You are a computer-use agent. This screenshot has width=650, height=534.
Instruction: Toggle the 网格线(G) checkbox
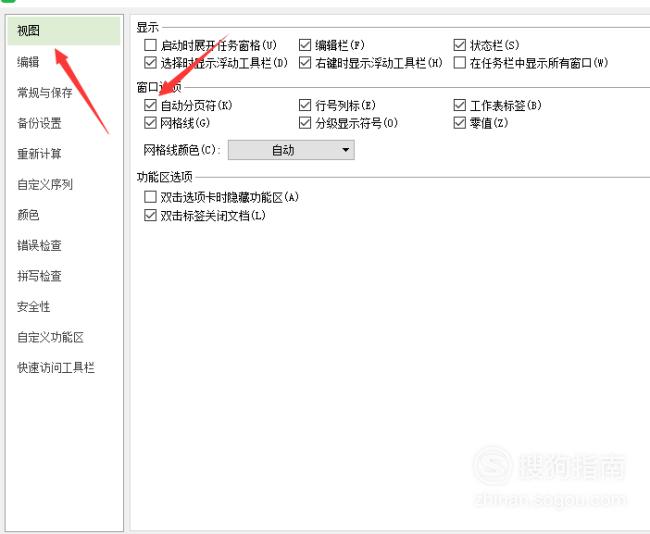coord(150,123)
